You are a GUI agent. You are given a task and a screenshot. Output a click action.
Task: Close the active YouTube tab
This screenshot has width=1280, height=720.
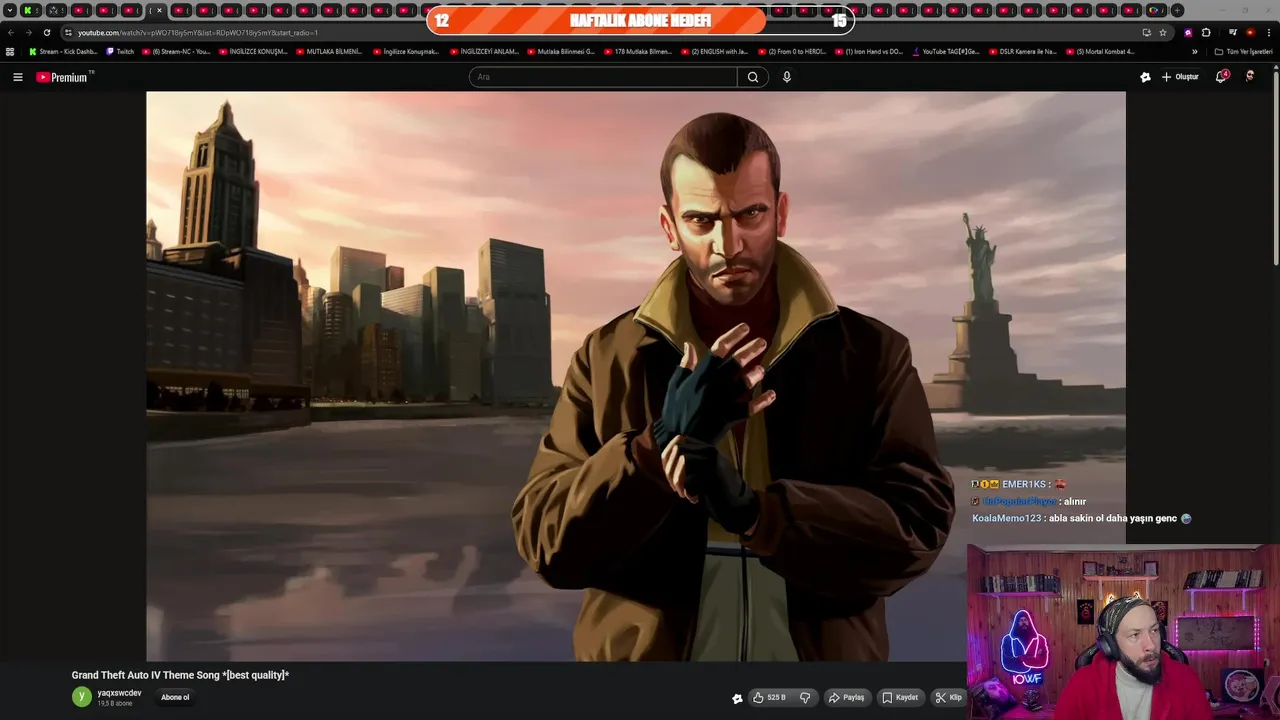click(159, 10)
